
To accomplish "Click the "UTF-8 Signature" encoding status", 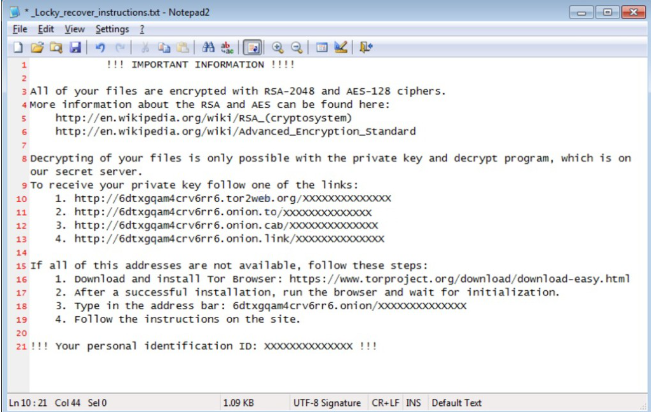I will pyautogui.click(x=327, y=403).
